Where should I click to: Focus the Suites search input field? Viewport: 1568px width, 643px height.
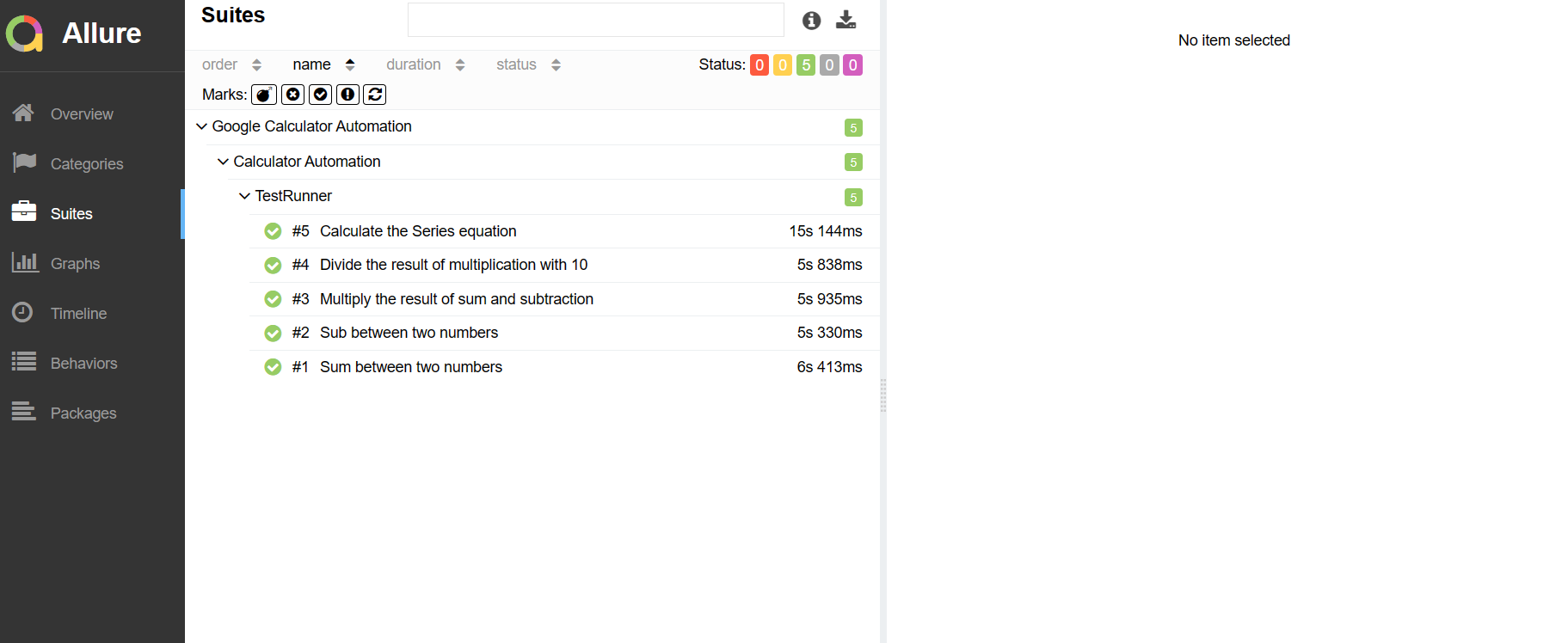point(596,20)
